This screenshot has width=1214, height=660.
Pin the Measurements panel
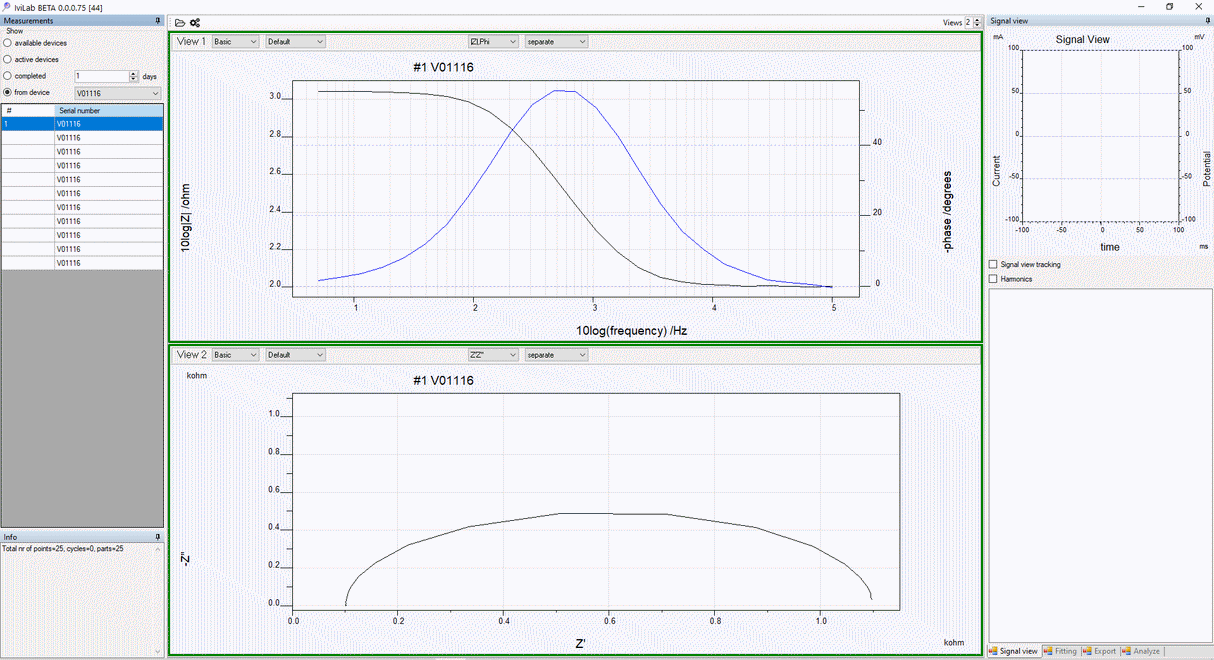click(x=158, y=20)
